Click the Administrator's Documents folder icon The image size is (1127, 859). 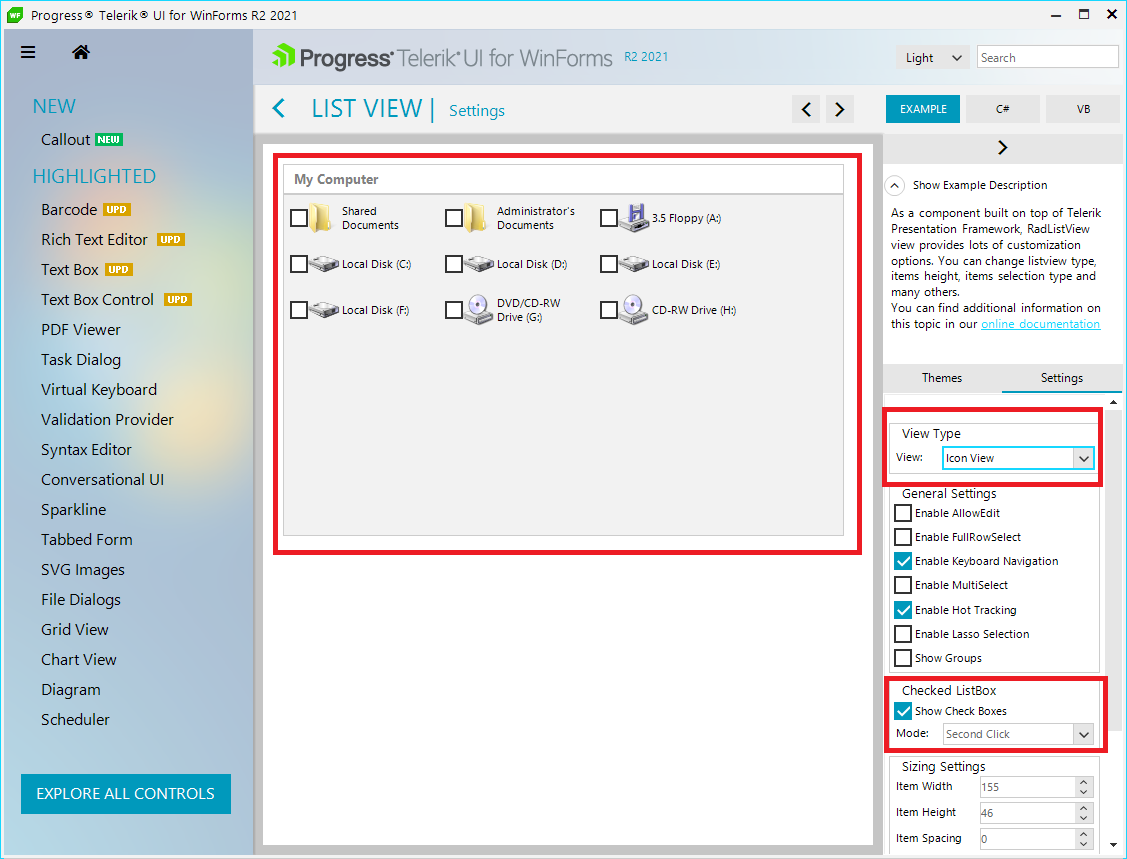click(477, 218)
